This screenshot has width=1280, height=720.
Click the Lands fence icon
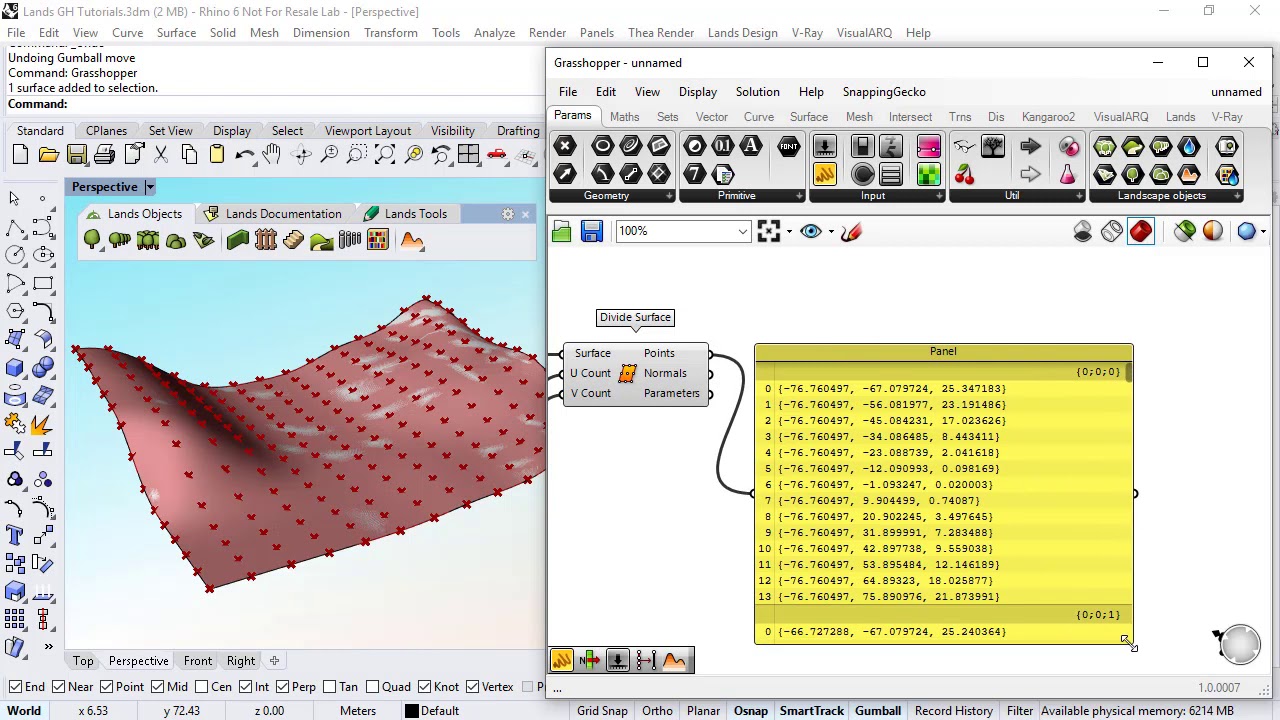pos(265,240)
